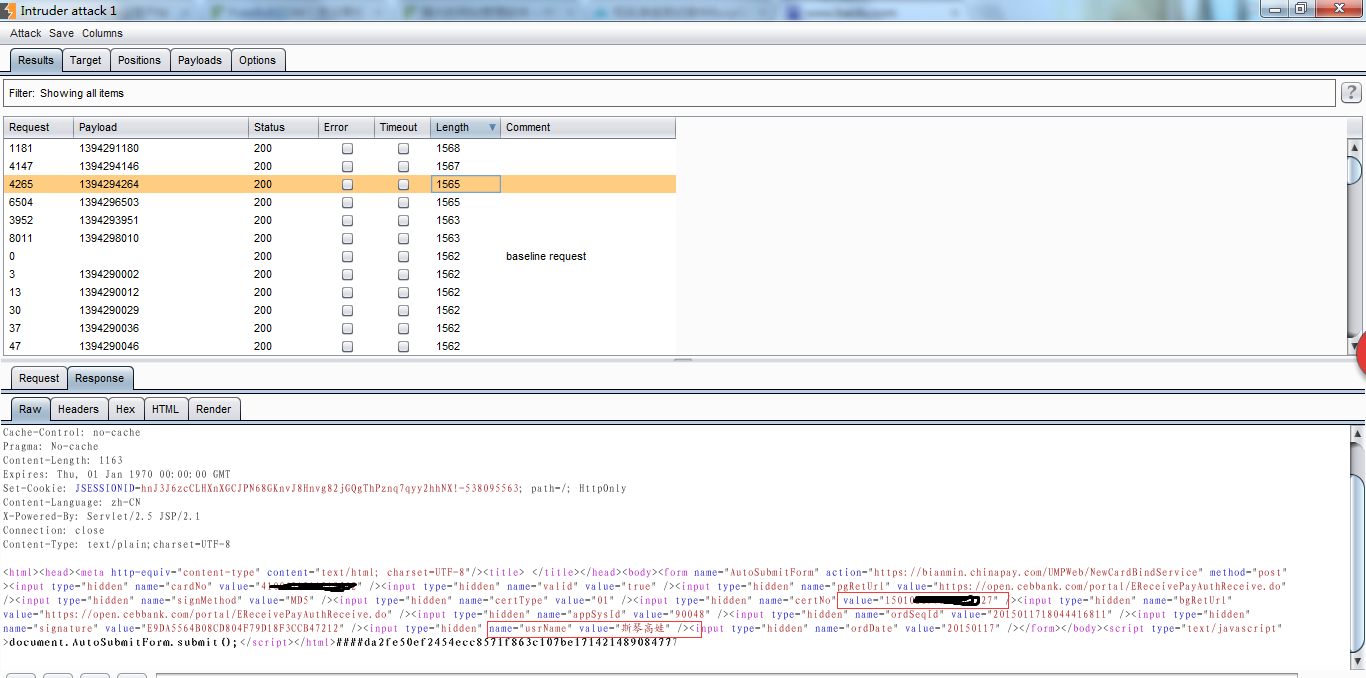1366x678 pixels.
Task: Sort by the Status column header
Action: [x=283, y=127]
